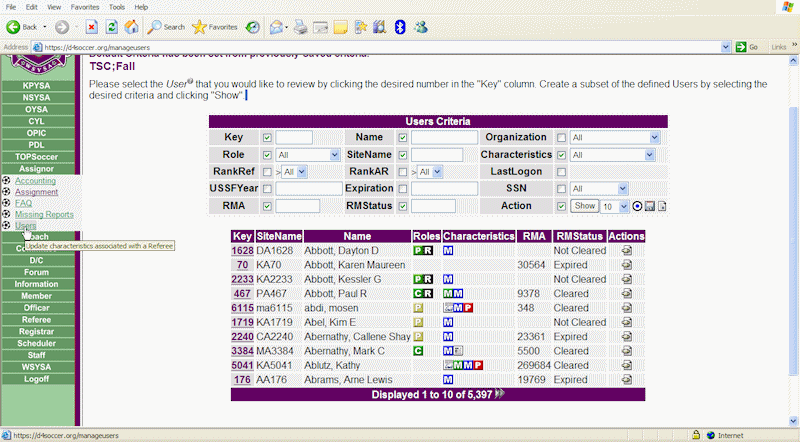The width and height of the screenshot is (800, 442).
Task: Click the save criteria disk icon
Action: click(649, 206)
